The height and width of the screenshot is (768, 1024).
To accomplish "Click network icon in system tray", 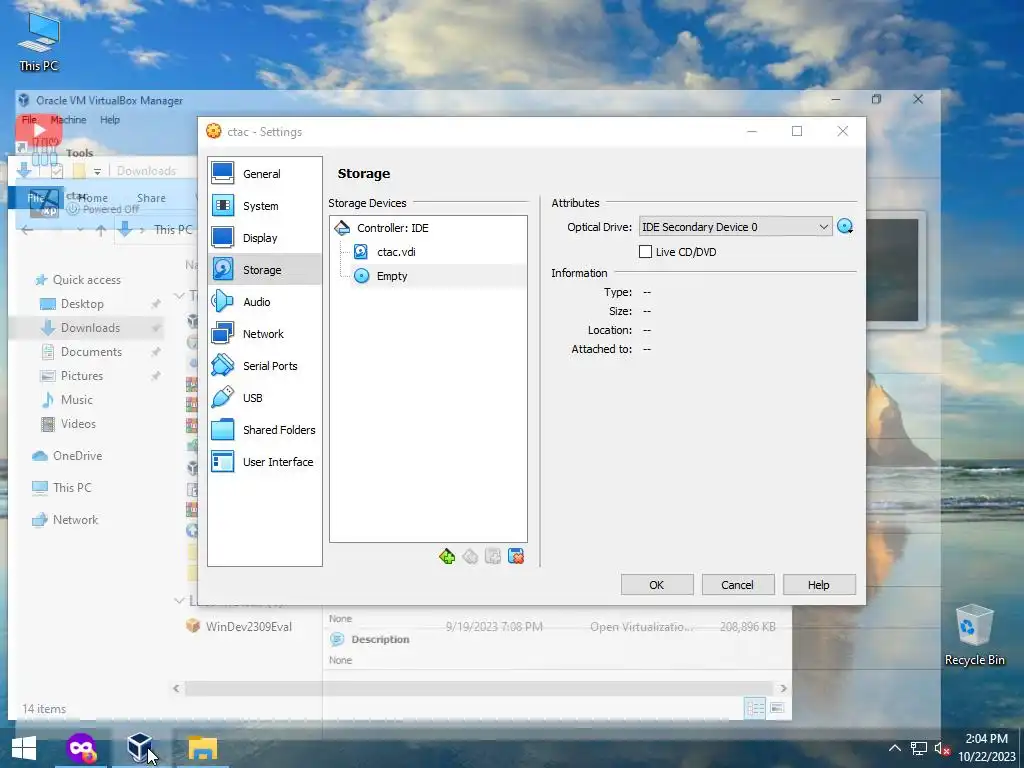I will (x=919, y=748).
